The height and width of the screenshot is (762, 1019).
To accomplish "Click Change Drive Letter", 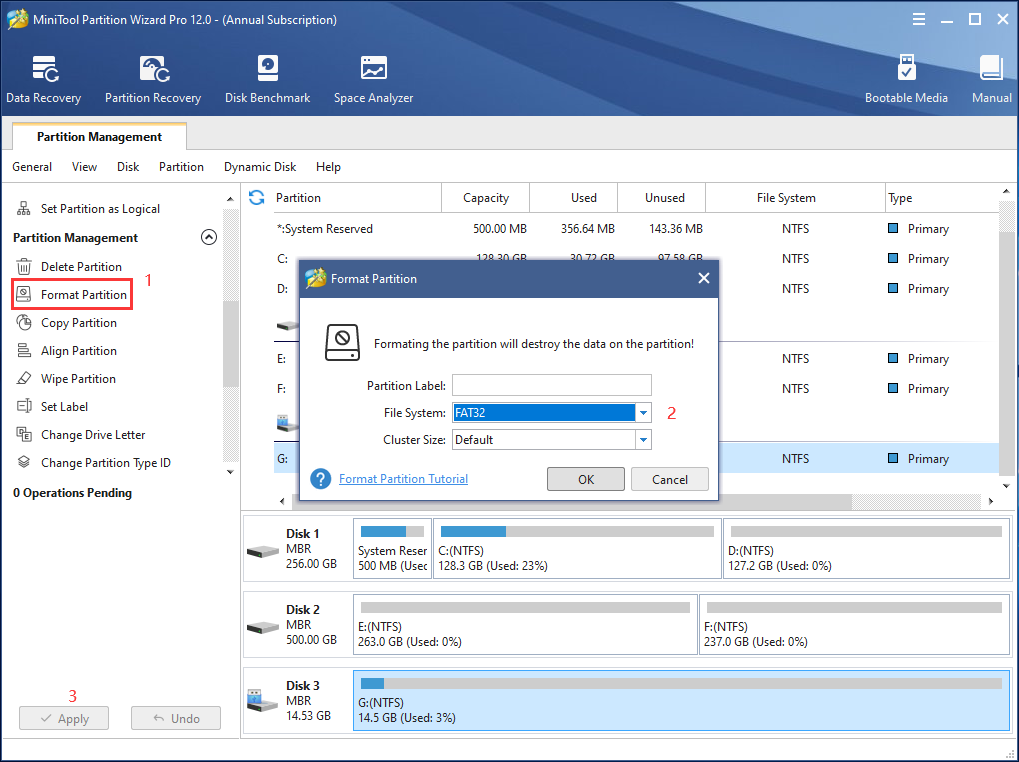I will (x=81, y=435).
